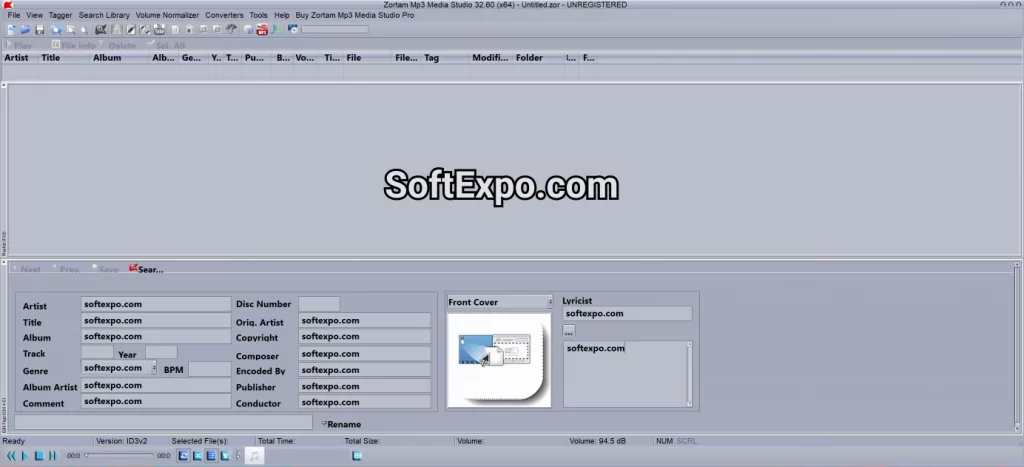This screenshot has width=1024, height=467.
Task: Click the play button in player bar
Action: point(25,456)
